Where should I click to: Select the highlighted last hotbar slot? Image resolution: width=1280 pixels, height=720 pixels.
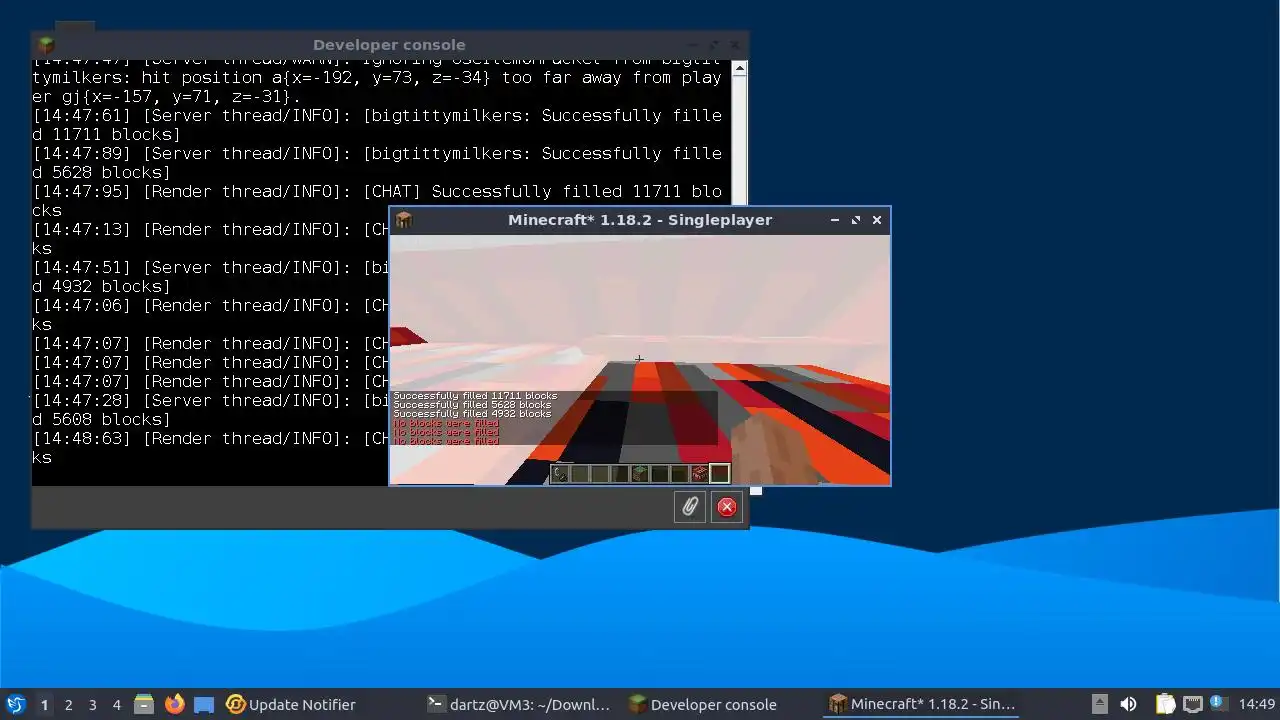point(720,473)
